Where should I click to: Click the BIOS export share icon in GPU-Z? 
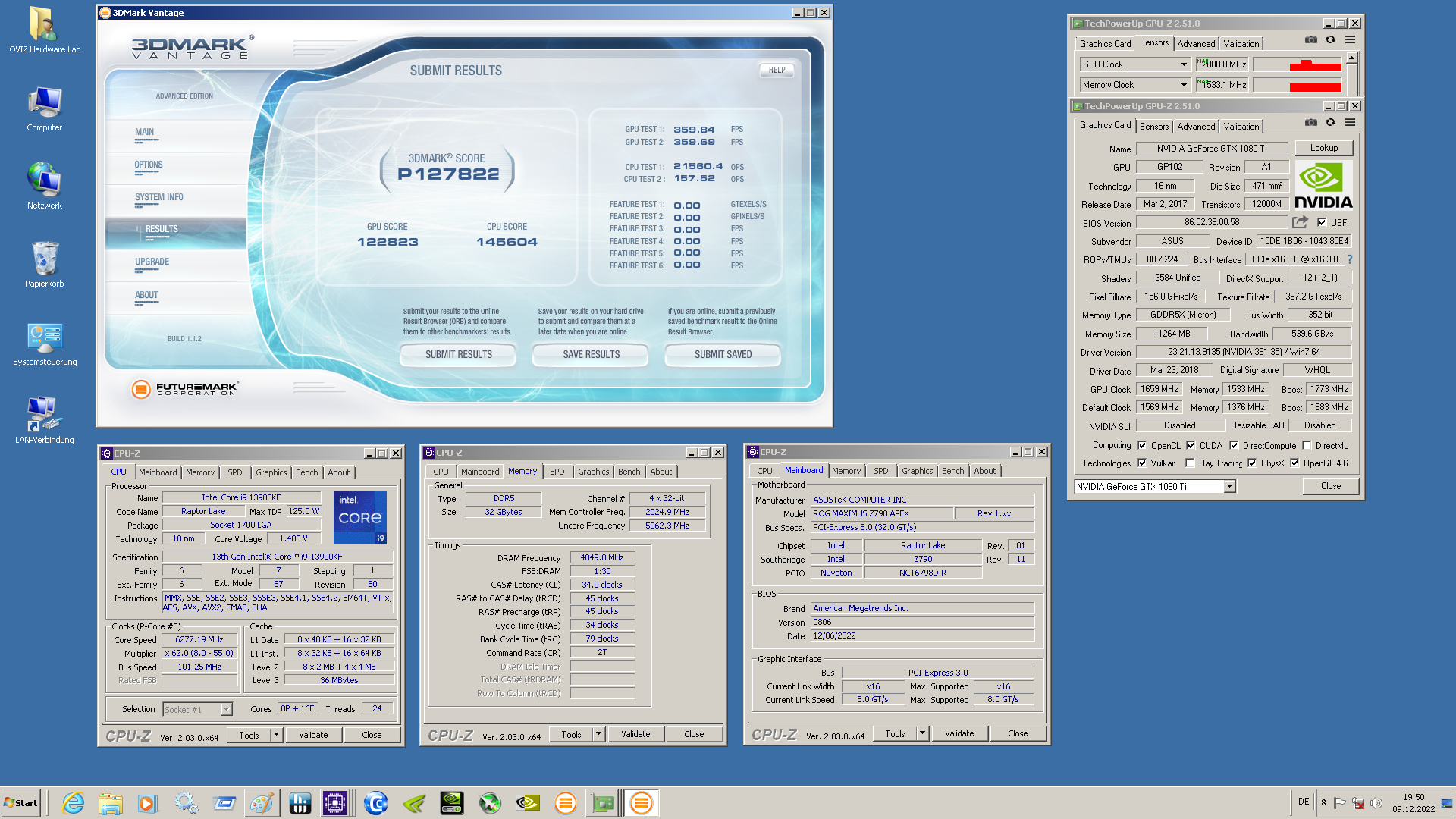(1300, 222)
